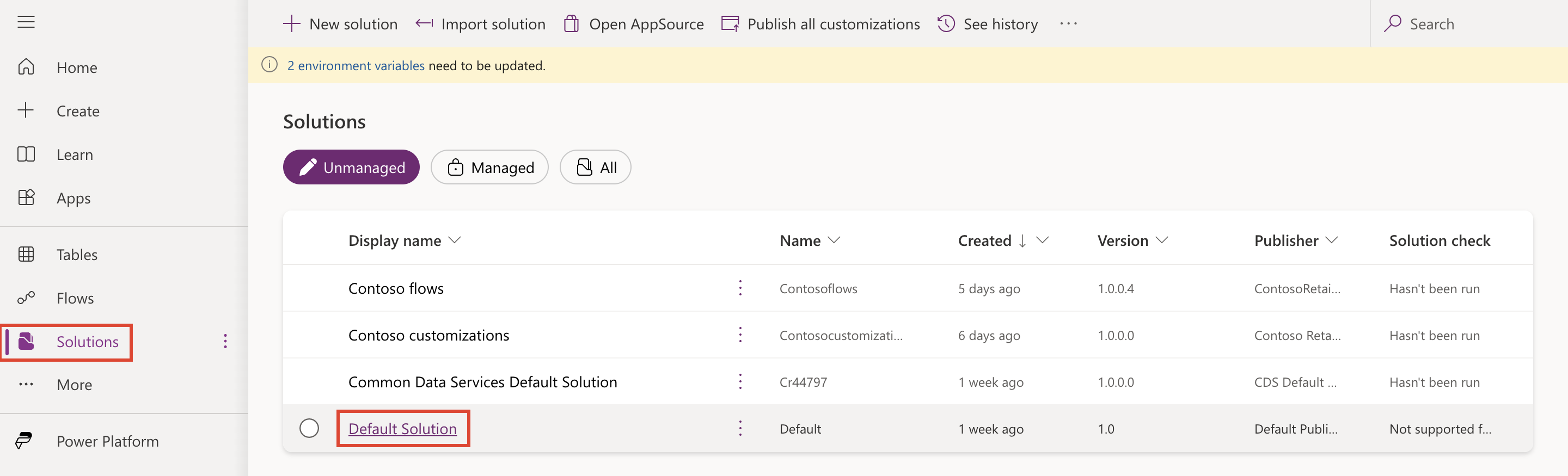Click the Tables grid icon
This screenshot has width=1568, height=476.
coord(26,254)
